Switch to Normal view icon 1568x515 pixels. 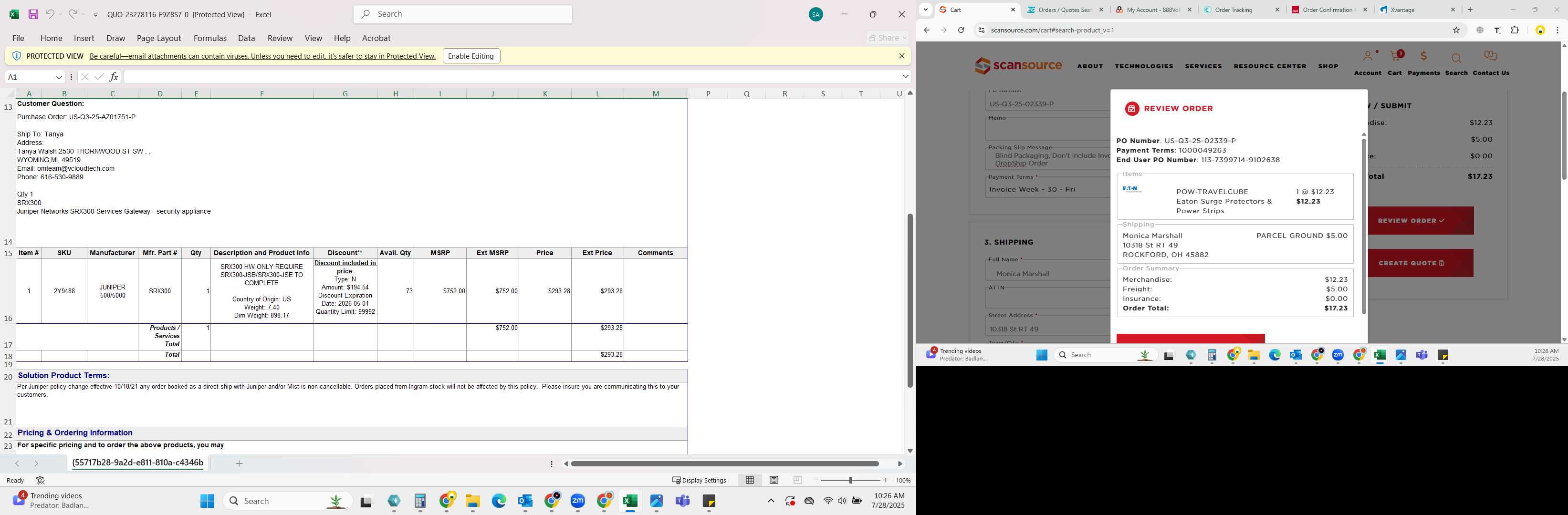(750, 480)
